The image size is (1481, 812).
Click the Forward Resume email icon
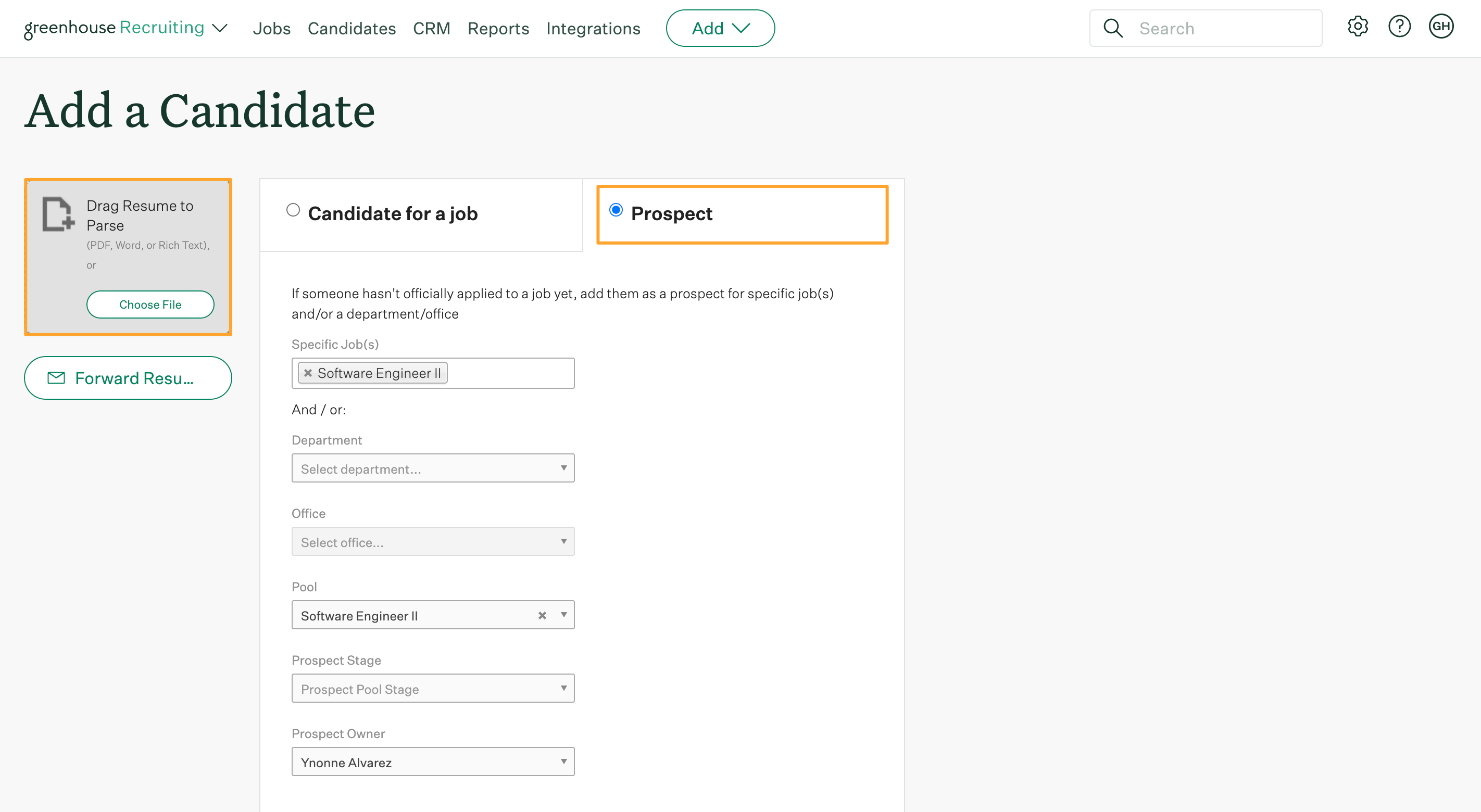(x=57, y=378)
